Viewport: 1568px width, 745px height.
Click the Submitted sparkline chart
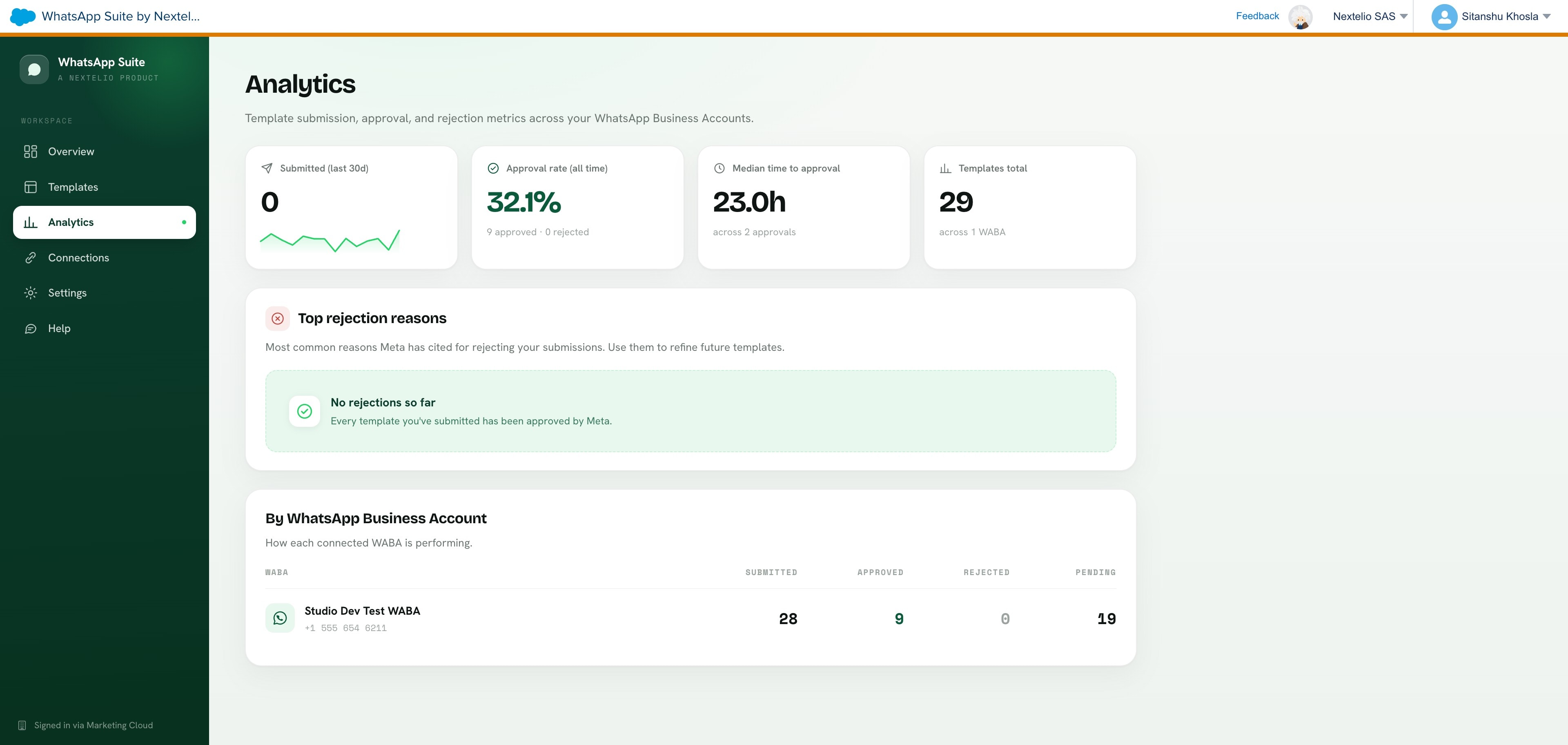click(x=330, y=241)
